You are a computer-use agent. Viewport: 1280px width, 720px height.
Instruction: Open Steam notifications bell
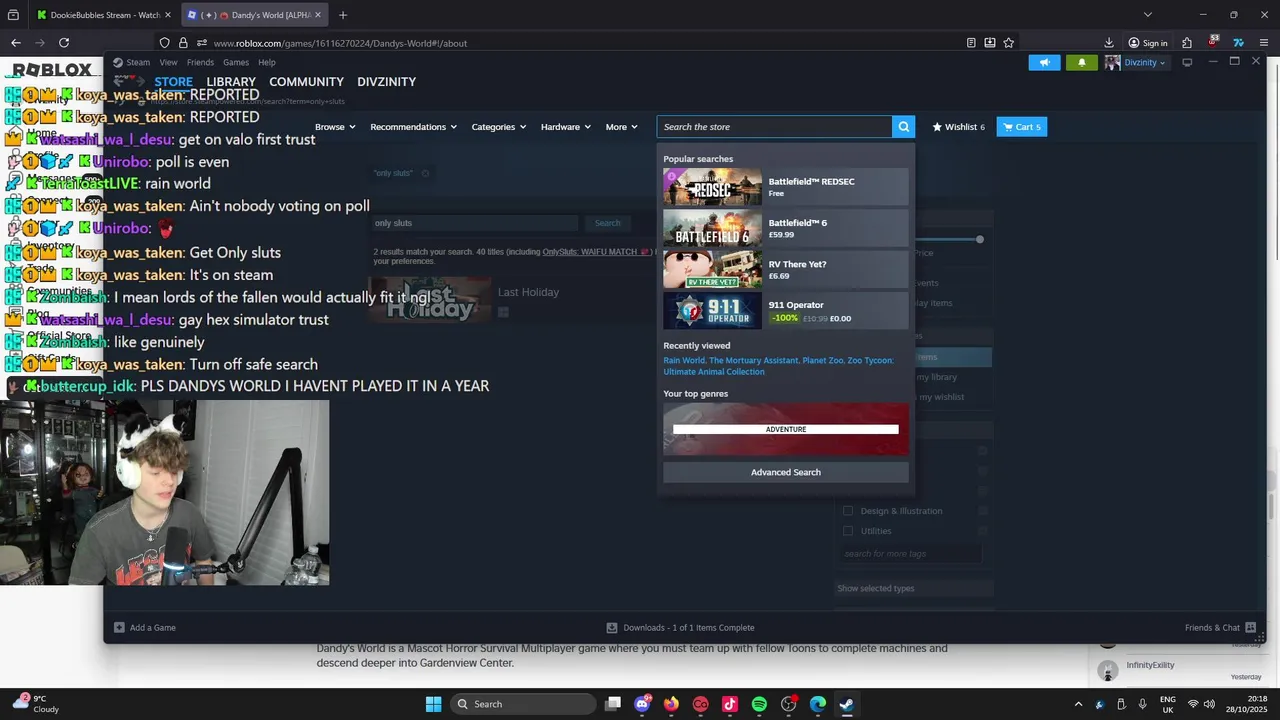pyautogui.click(x=1081, y=62)
